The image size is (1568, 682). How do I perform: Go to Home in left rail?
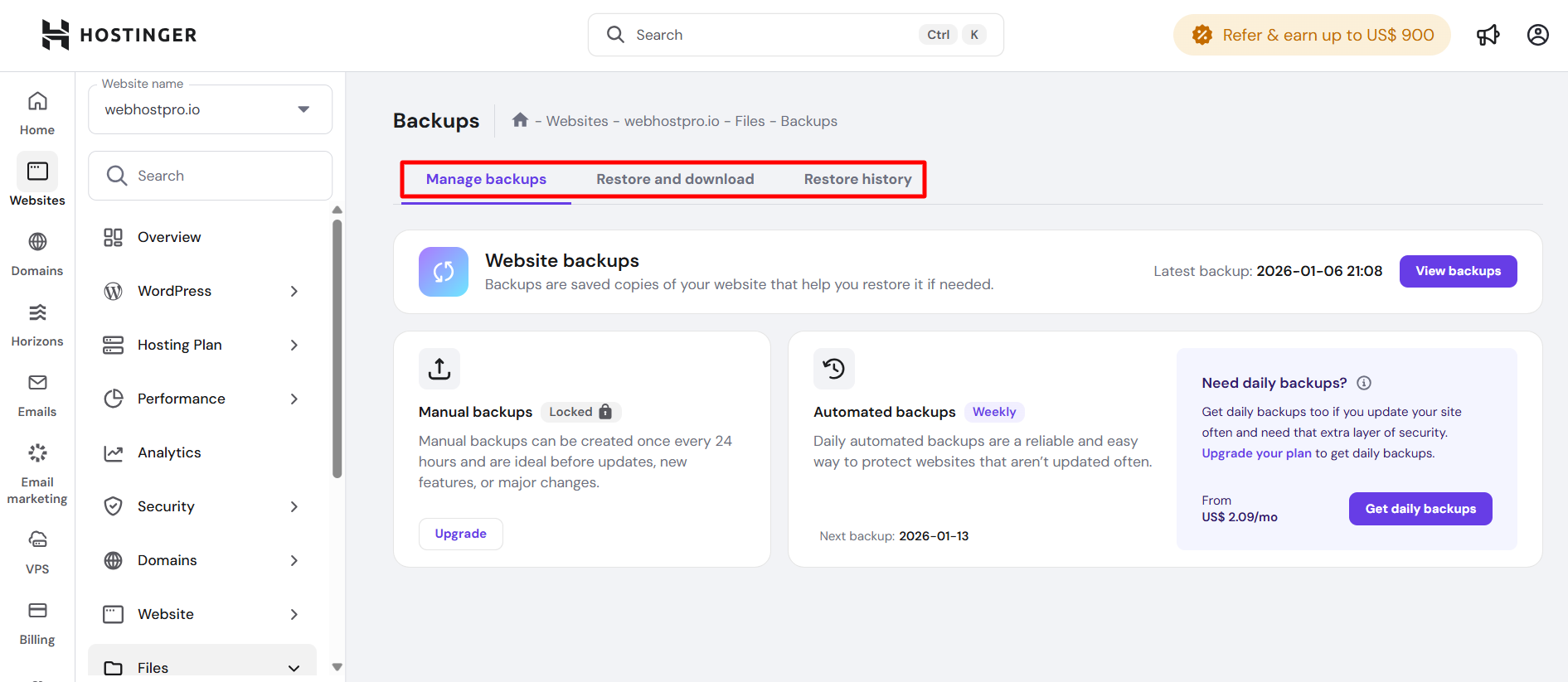[37, 114]
